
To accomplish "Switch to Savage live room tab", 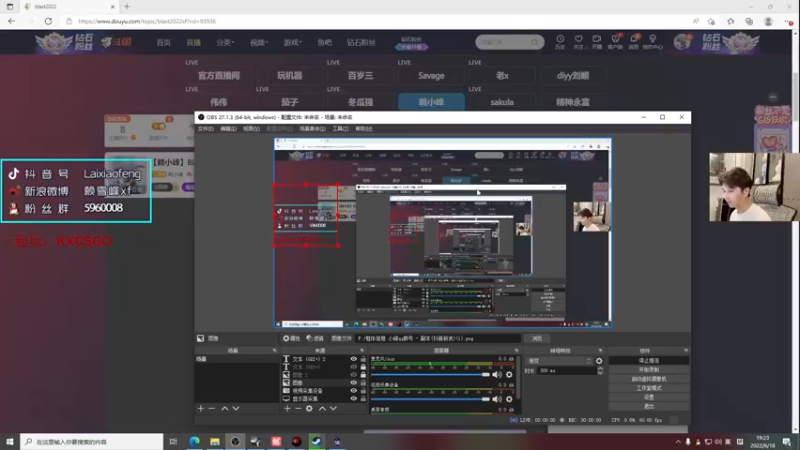I will [x=431, y=76].
